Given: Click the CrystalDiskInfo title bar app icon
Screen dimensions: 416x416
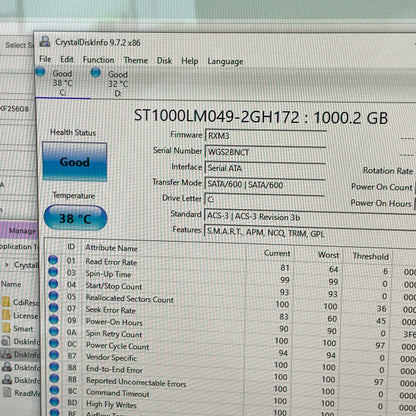Looking at the screenshot, I should [x=45, y=41].
